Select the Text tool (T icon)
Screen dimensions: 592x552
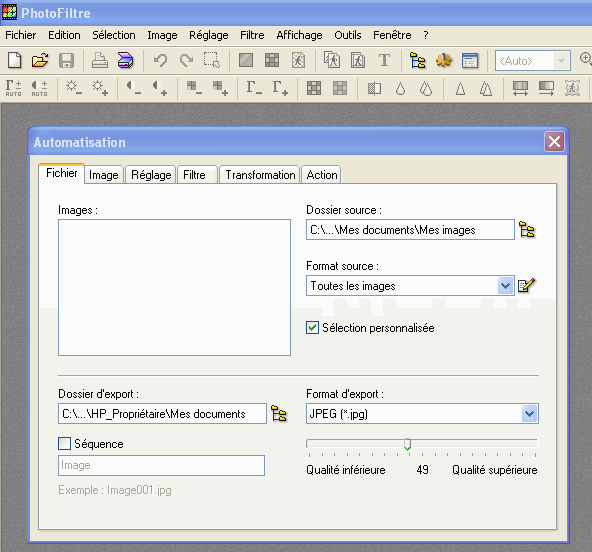coord(384,60)
